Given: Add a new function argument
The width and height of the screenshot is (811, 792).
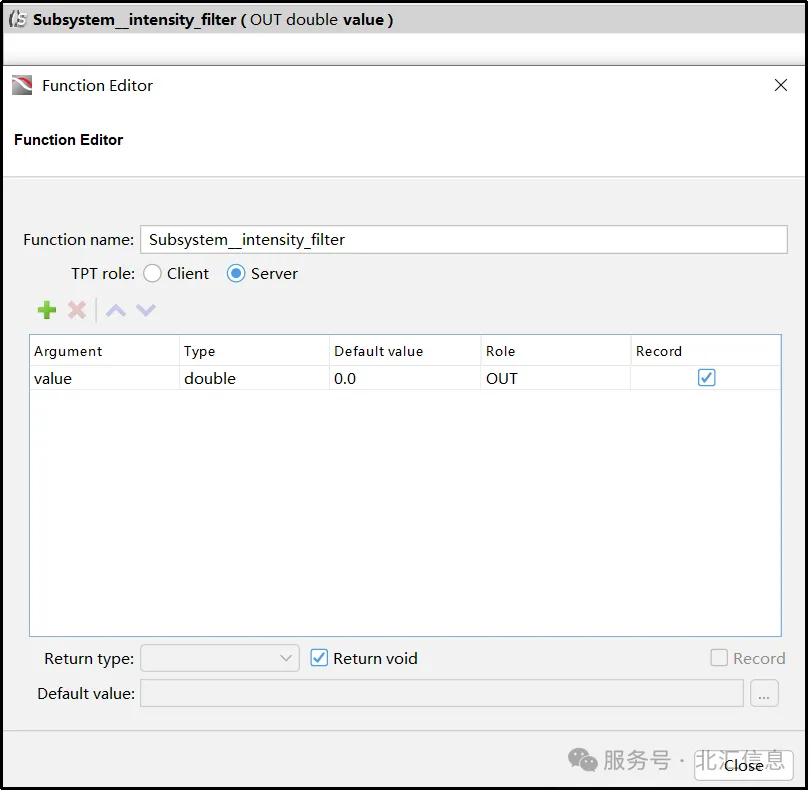Looking at the screenshot, I should pyautogui.click(x=46, y=310).
